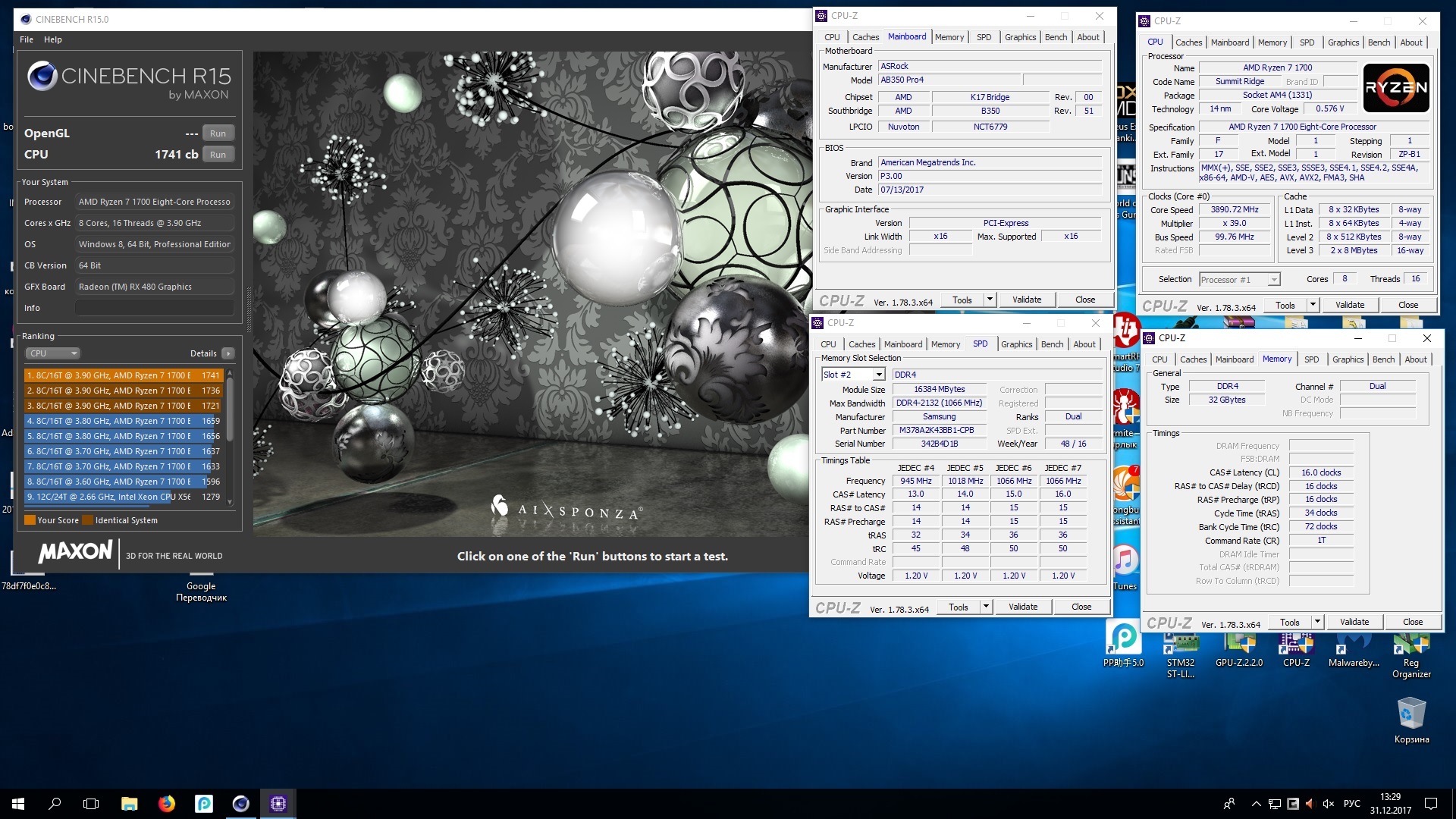The image size is (1456, 819).
Task: Open the Processor #1 selection dropdown
Action: pyautogui.click(x=1239, y=280)
